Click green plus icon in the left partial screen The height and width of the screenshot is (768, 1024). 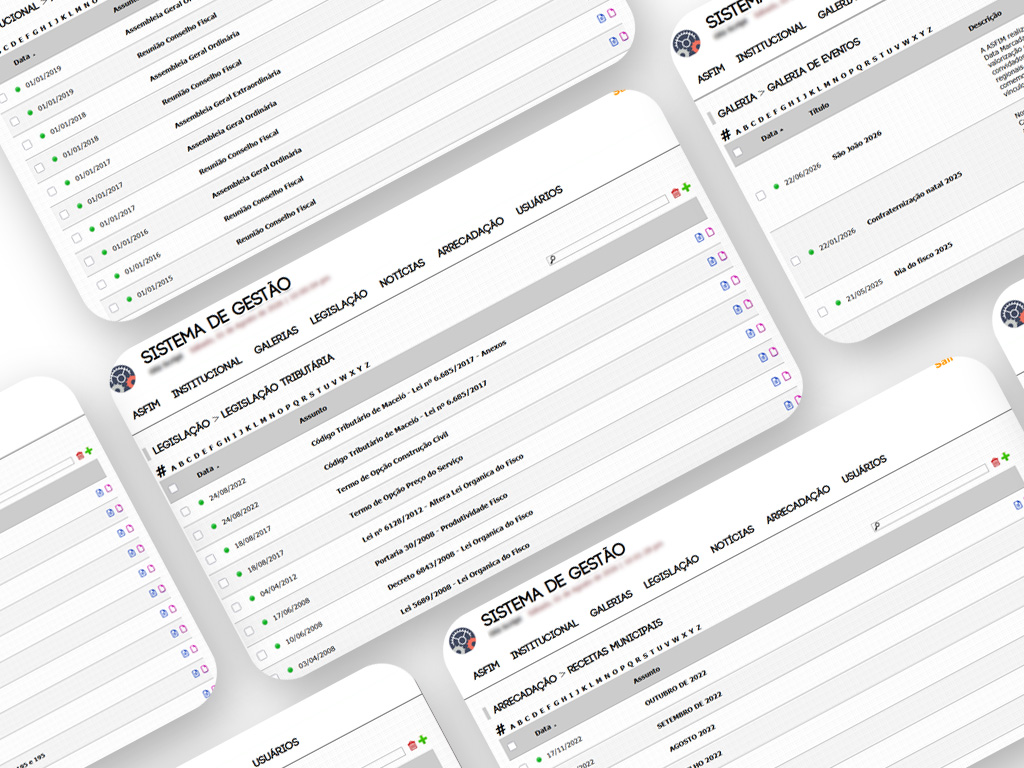click(89, 451)
